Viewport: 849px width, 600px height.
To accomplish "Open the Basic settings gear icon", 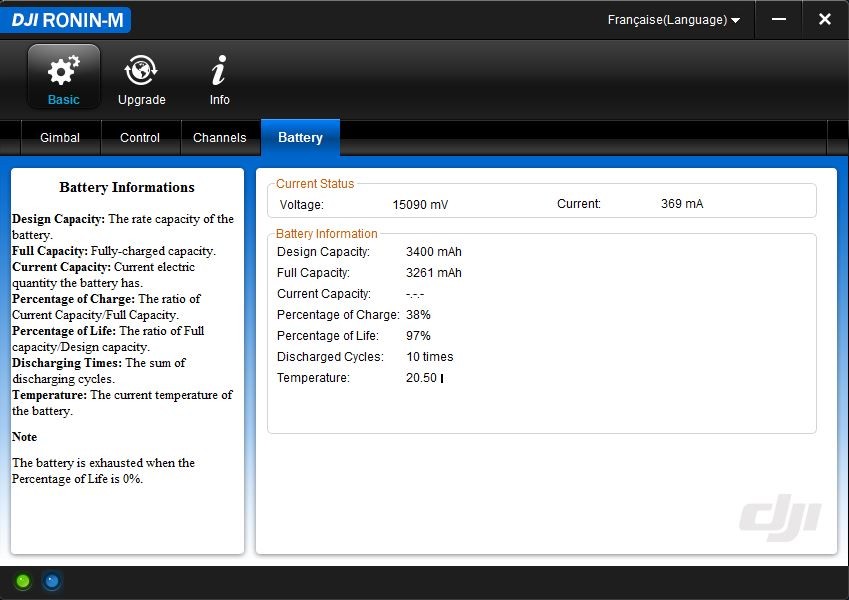I will [64, 76].
